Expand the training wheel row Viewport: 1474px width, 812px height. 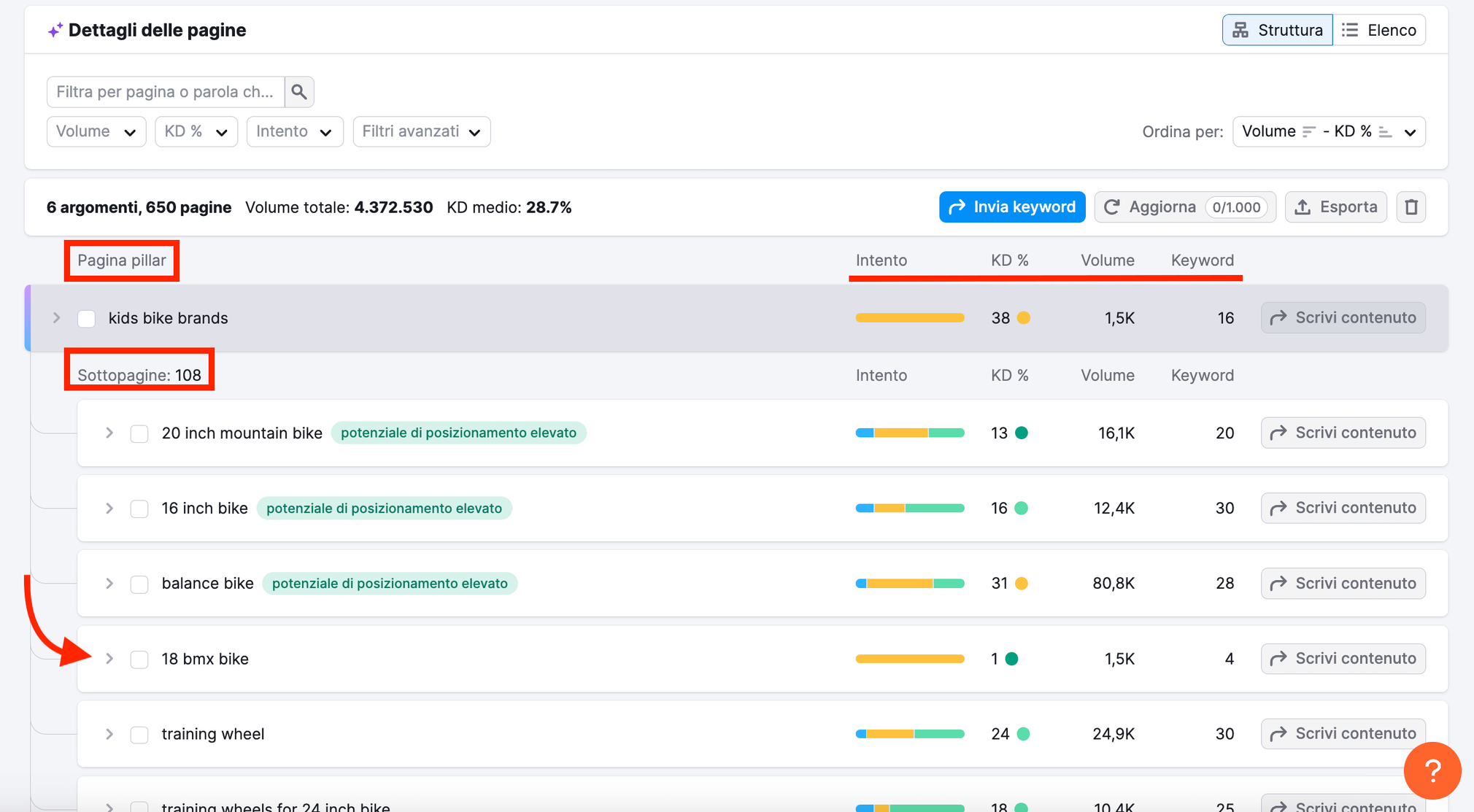click(109, 734)
